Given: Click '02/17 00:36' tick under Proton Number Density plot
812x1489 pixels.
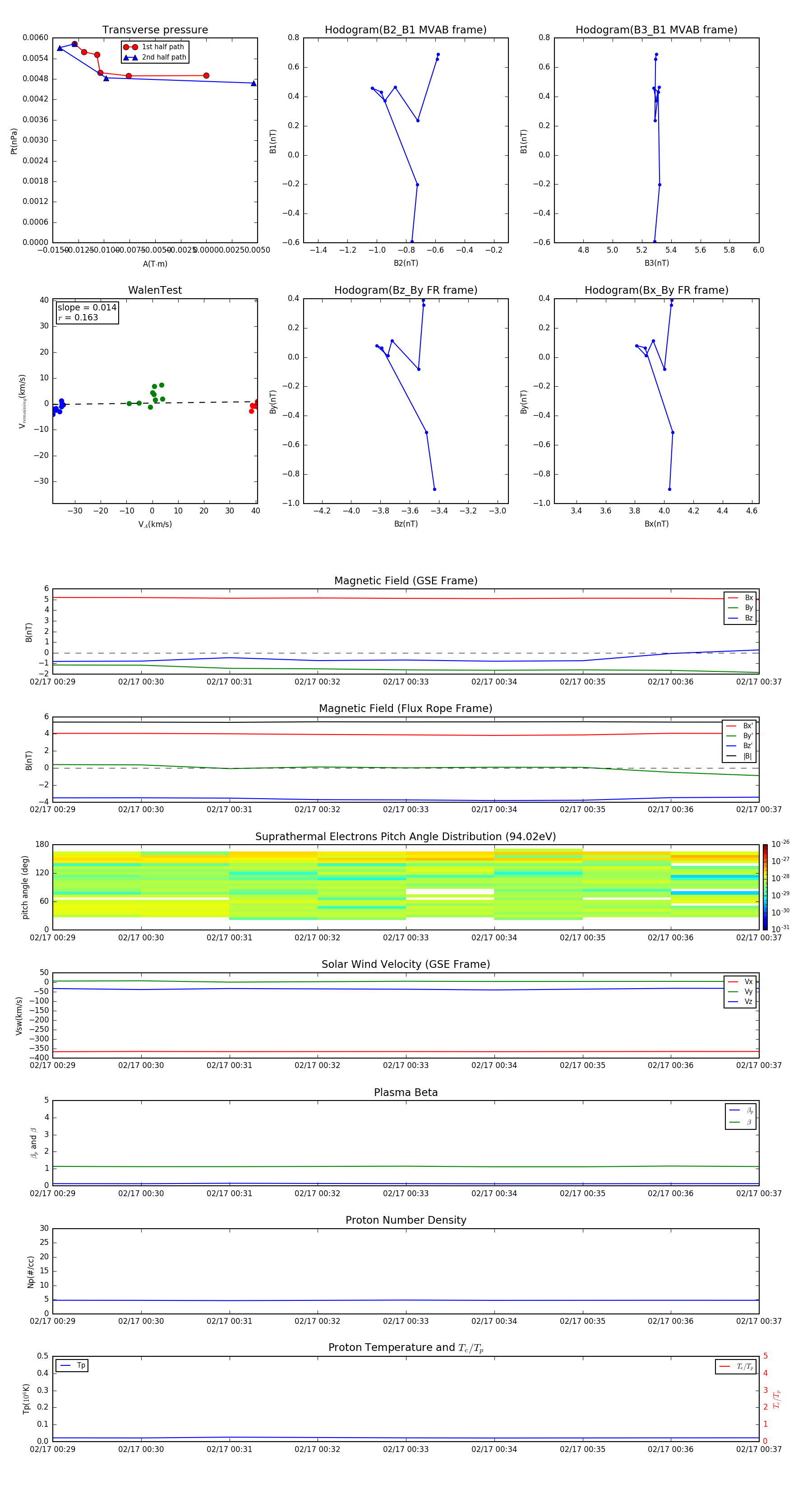Looking at the screenshot, I should coord(670,1322).
